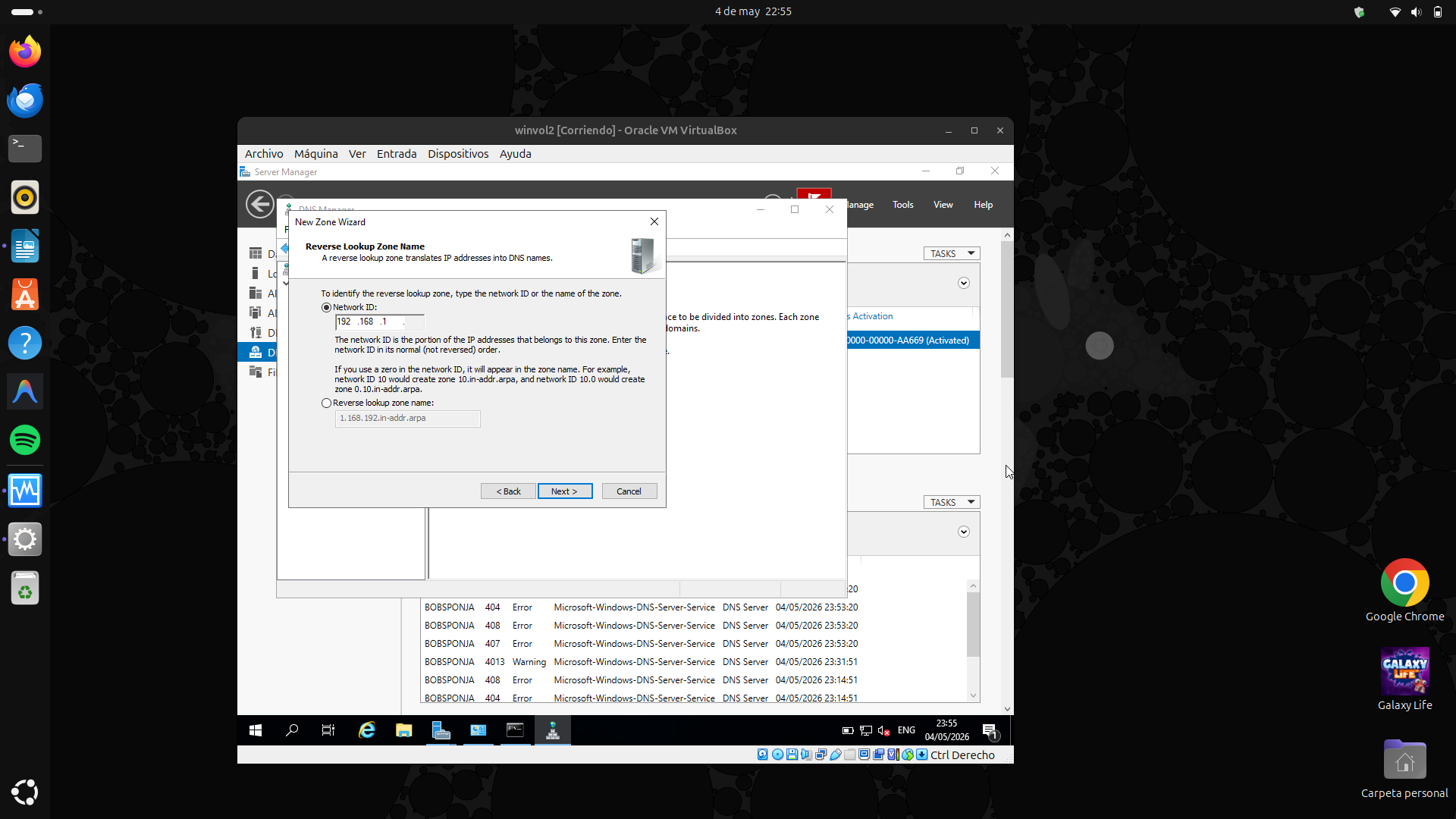Viewport: 1456px width, 819px height.
Task: Open the lower TASKS dropdown
Action: [x=952, y=502]
